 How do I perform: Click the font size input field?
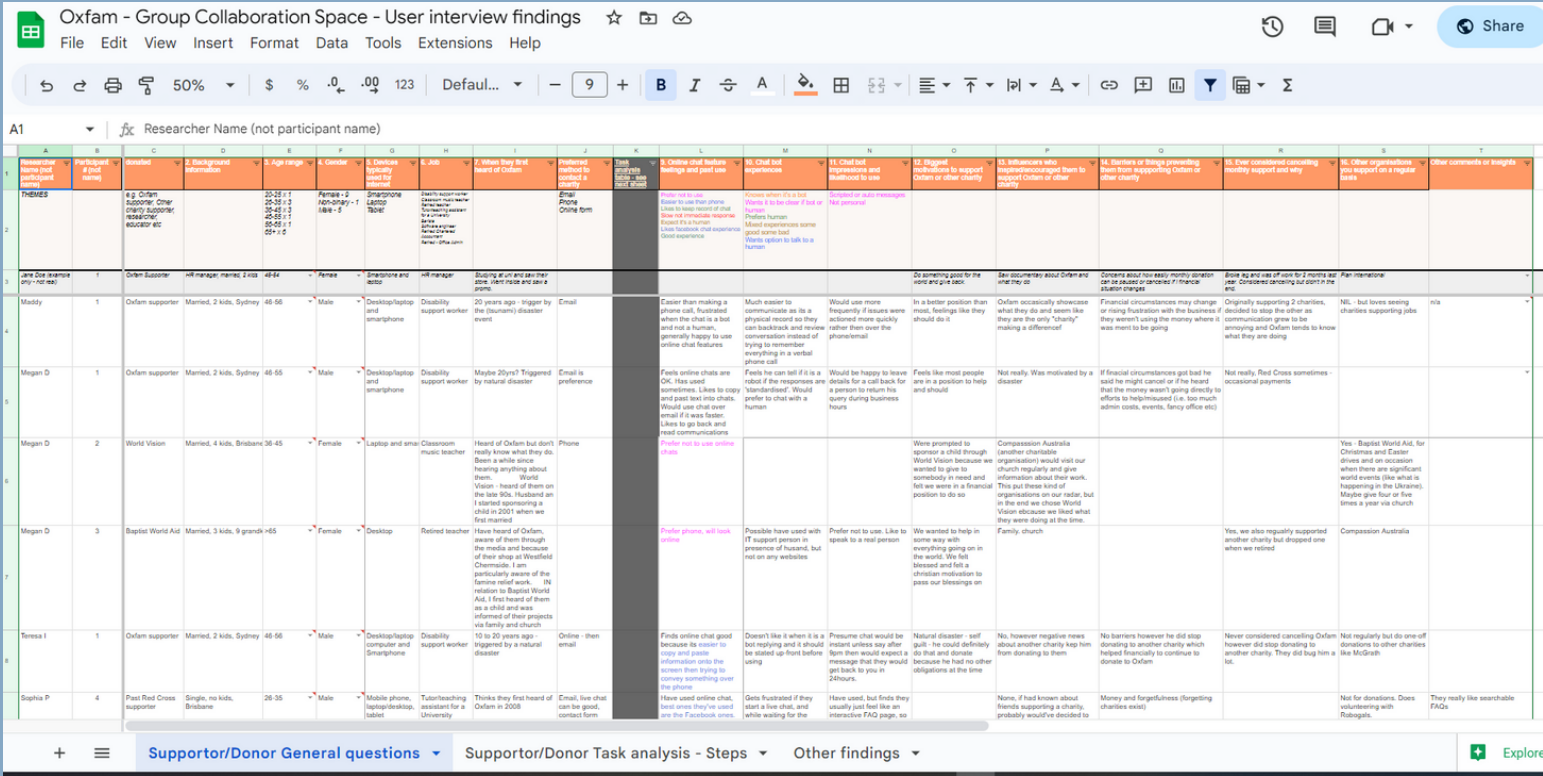tap(589, 85)
